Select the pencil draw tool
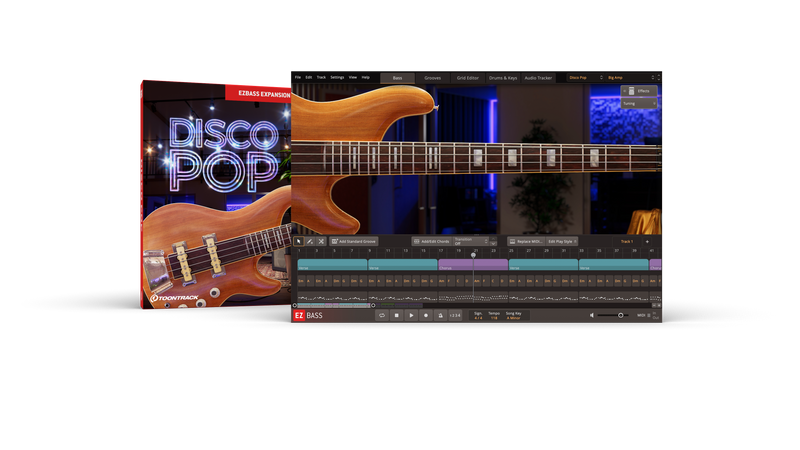Screen dimensions: 800x450 click(x=310, y=241)
